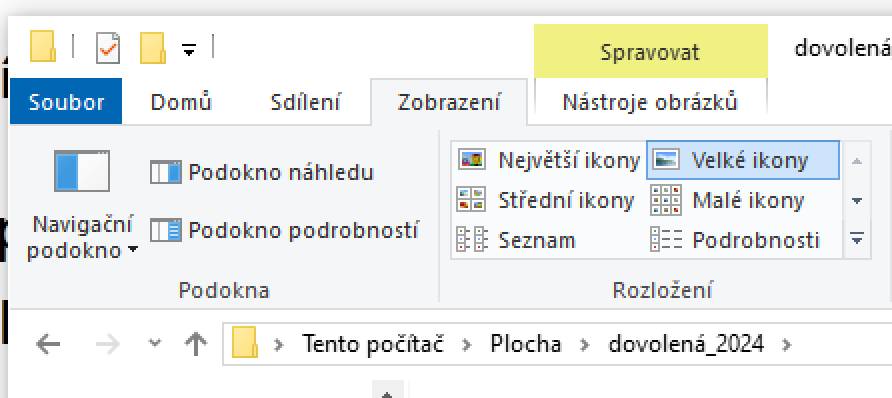Expand the layout gallery with the More arrow
Image resolution: width=892 pixels, height=398 pixels.
click(x=857, y=239)
